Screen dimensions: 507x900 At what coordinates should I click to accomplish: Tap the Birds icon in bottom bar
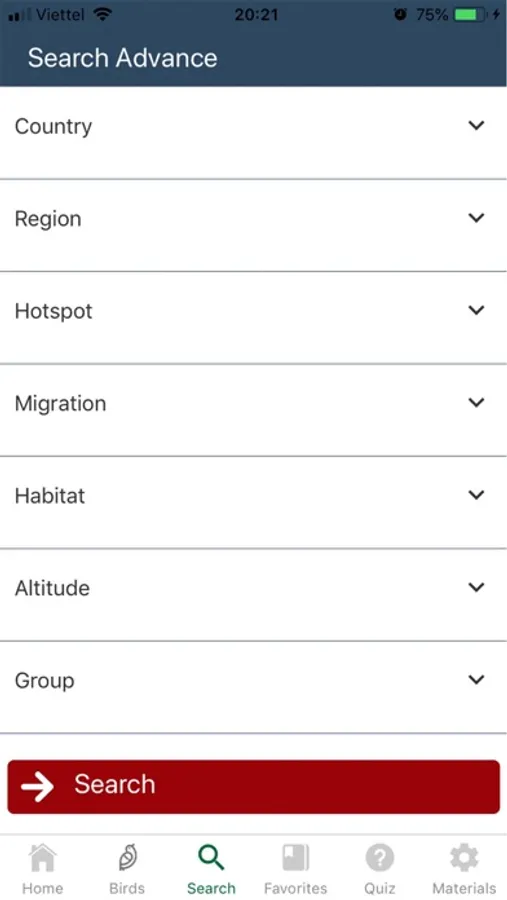pyautogui.click(x=127, y=858)
